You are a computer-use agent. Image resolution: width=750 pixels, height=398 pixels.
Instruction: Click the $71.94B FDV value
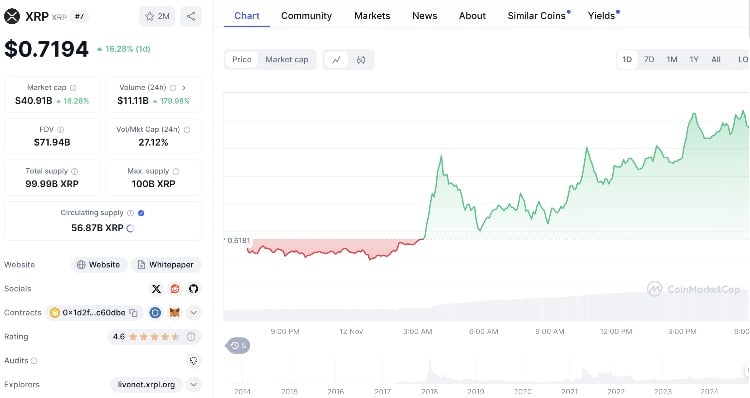click(52, 143)
